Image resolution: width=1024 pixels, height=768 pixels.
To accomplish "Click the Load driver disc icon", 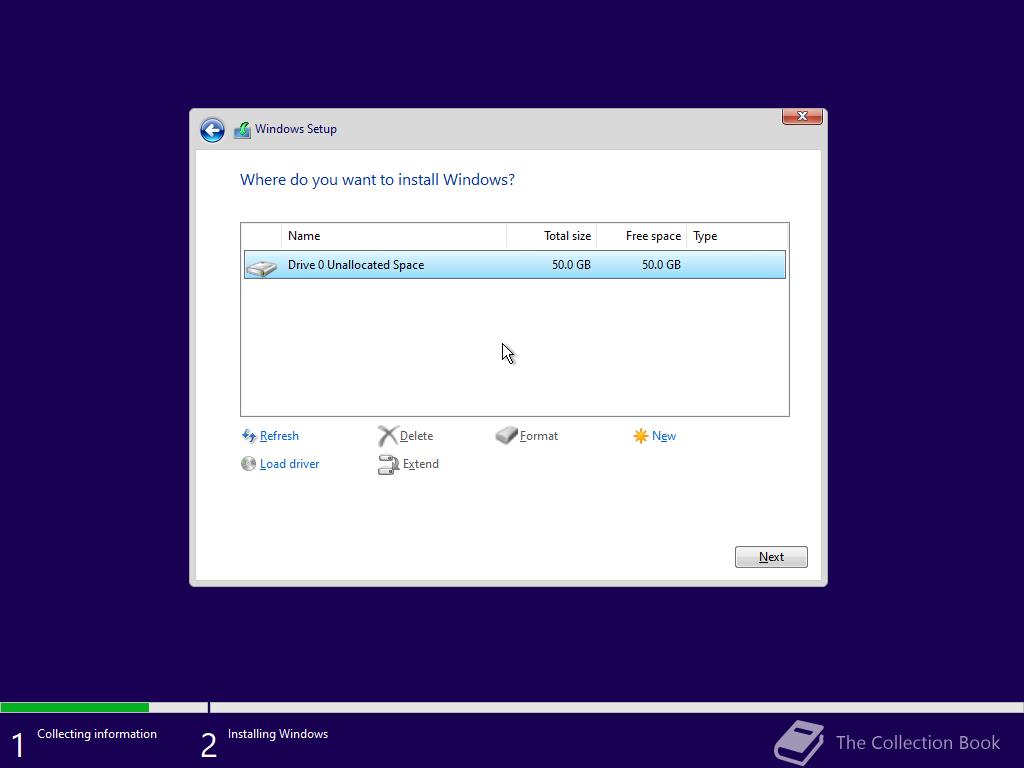I will pyautogui.click(x=248, y=464).
